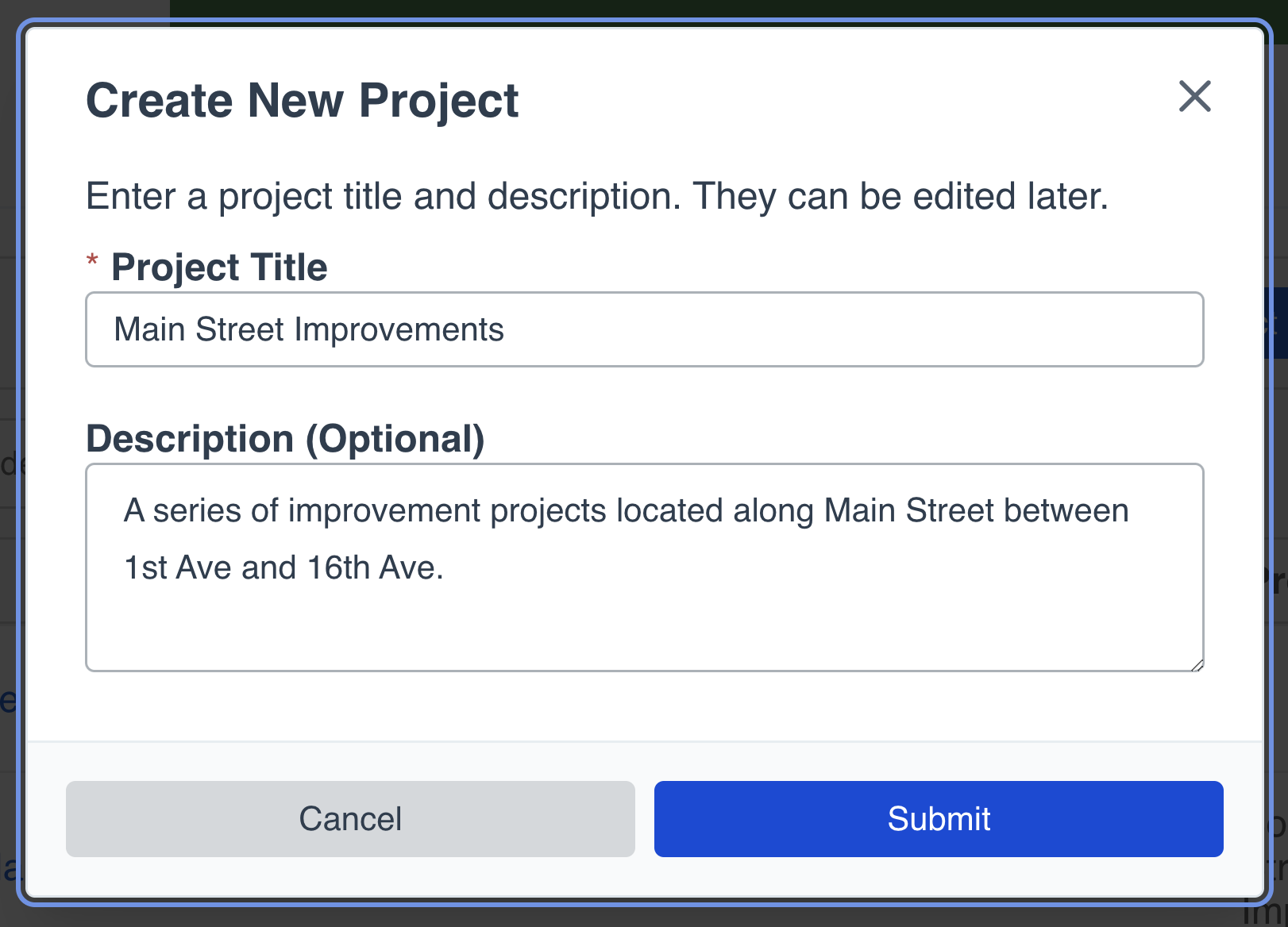The image size is (1288, 927).
Task: Click the red required asterisk
Action: tap(92, 260)
